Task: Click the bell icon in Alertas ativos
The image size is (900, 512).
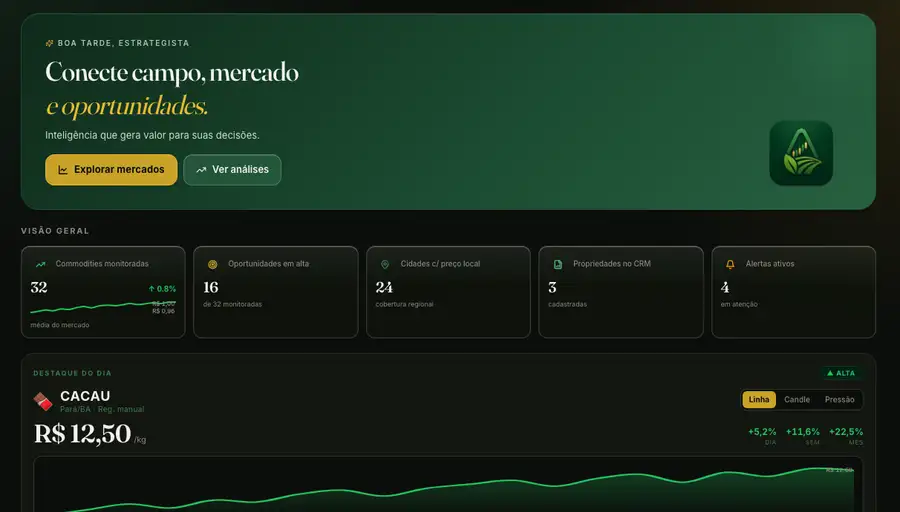Action: [x=730, y=264]
